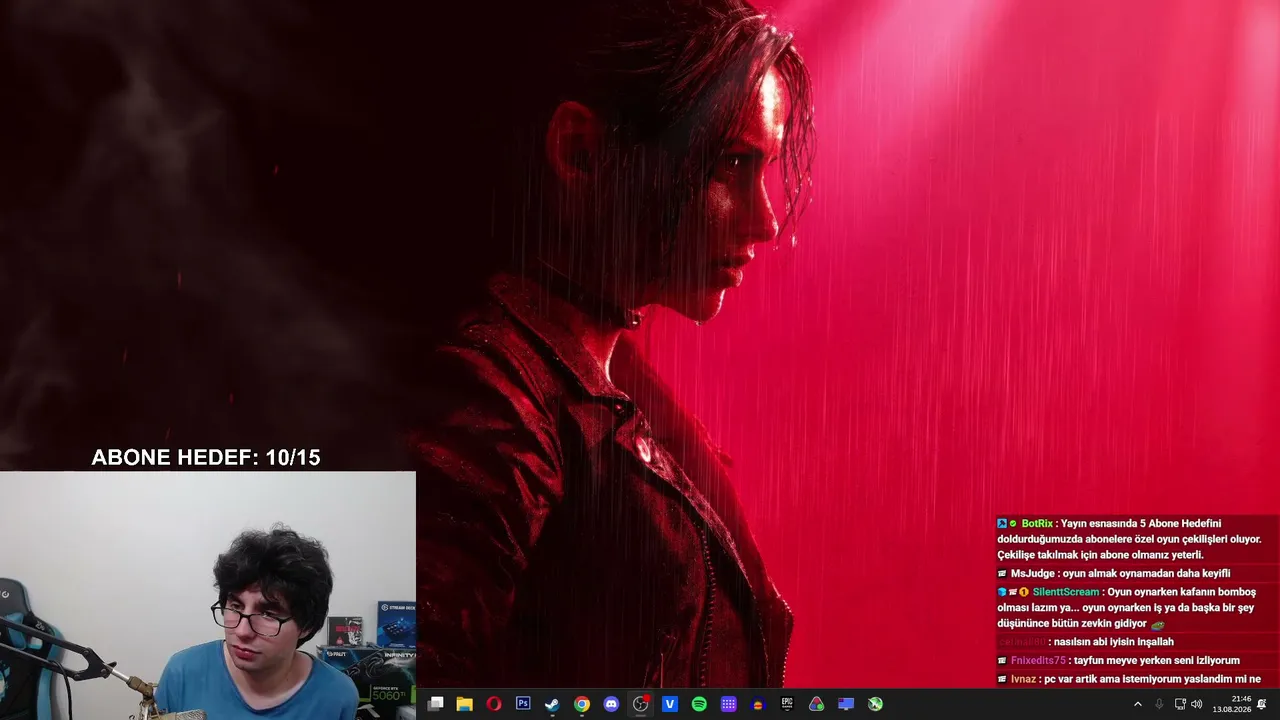Click the 'oyun almak oynamadan daha keyifli' message
Image resolution: width=1280 pixels, height=720 pixels.
click(x=1147, y=574)
